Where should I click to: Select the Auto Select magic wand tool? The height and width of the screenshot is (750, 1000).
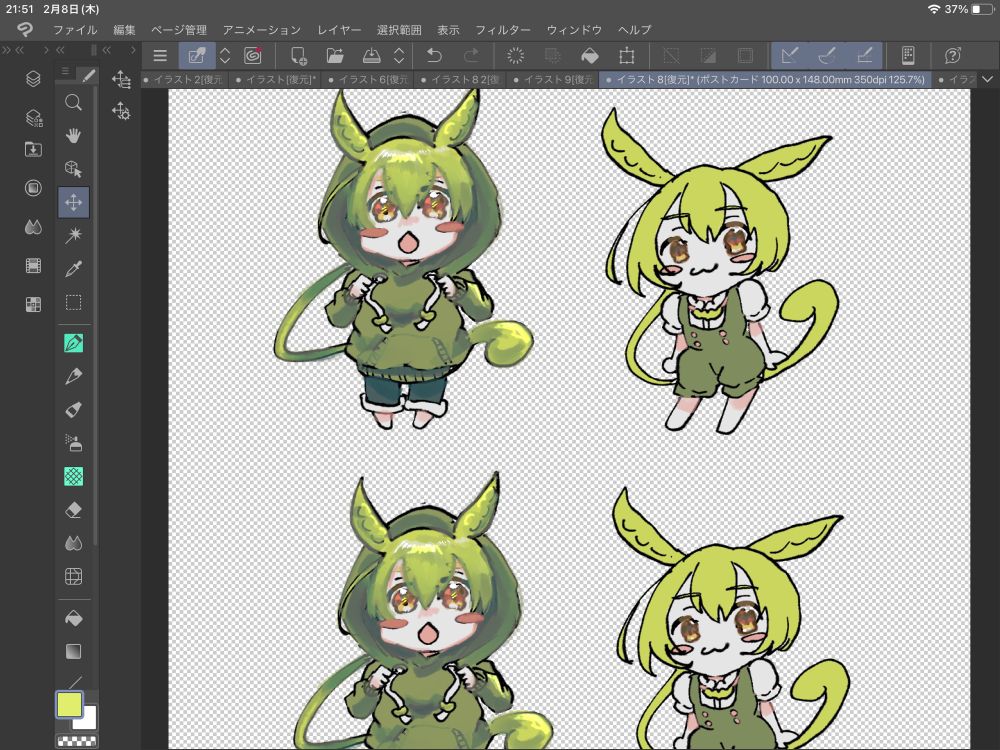tap(73, 235)
